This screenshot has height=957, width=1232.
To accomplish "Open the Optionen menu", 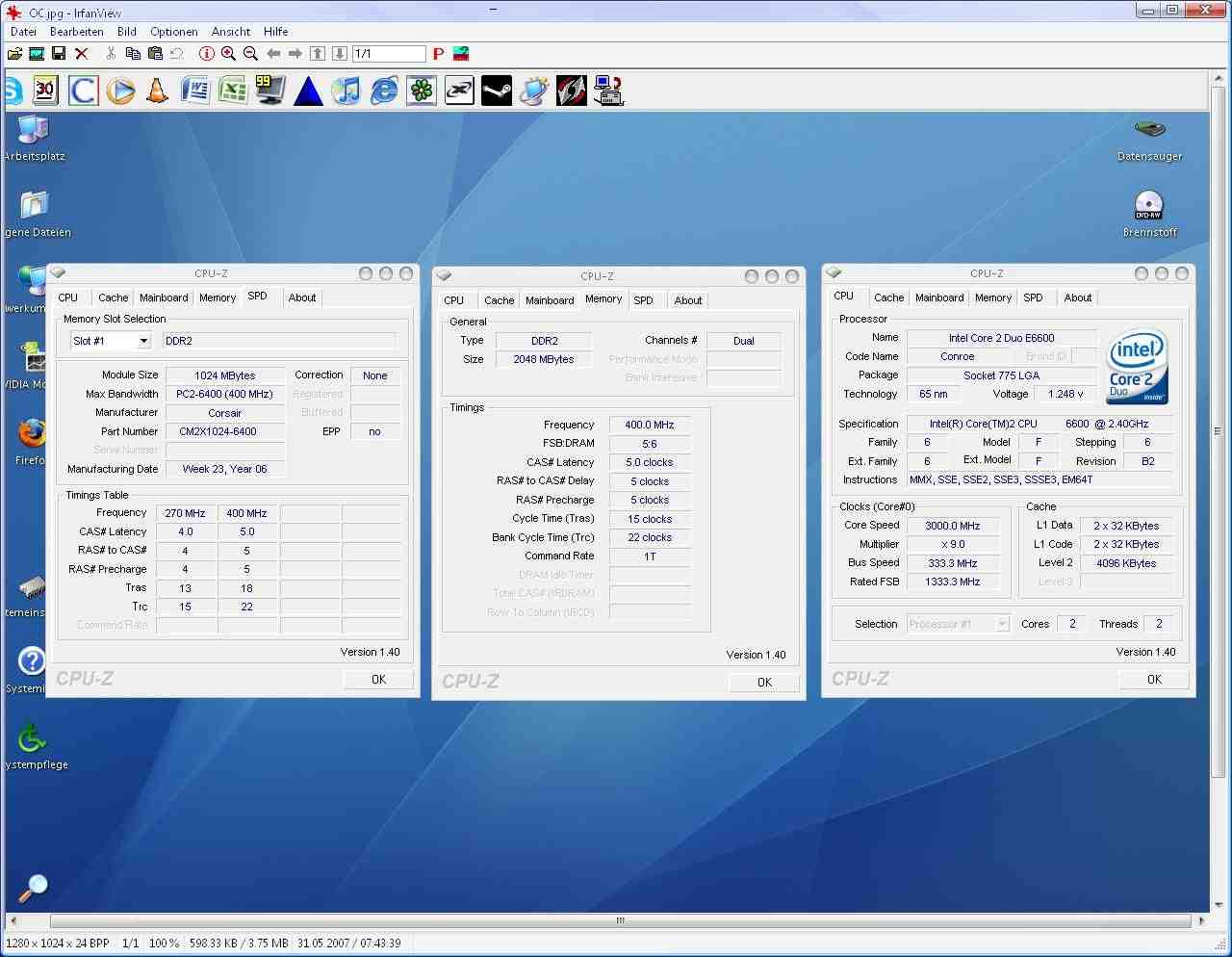I will tap(174, 32).
